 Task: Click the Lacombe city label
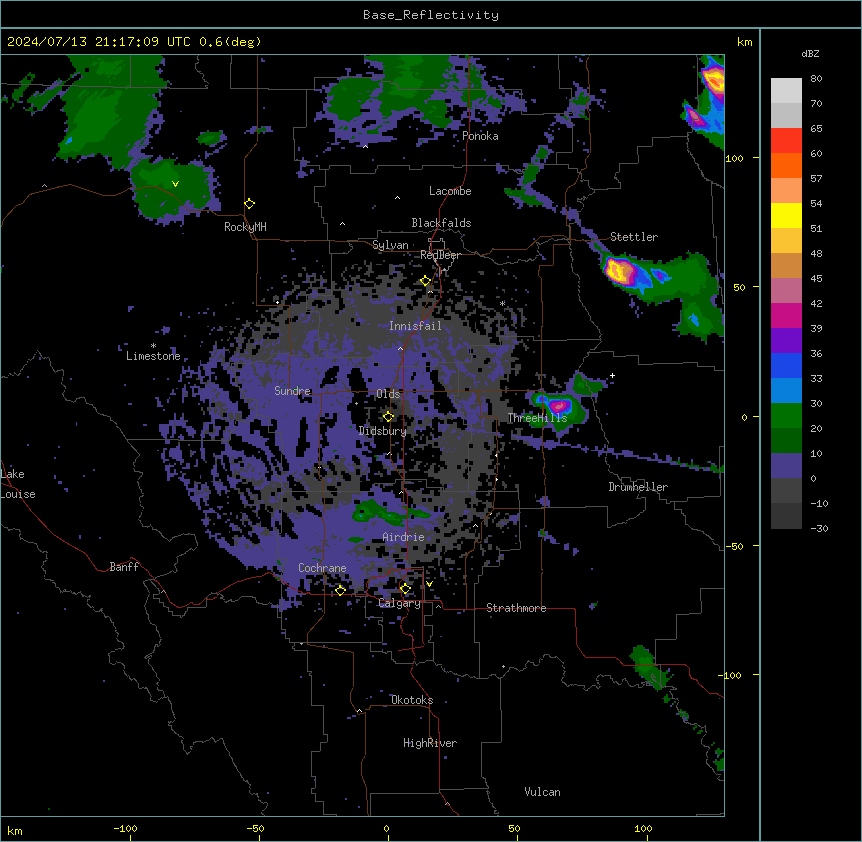click(x=450, y=191)
